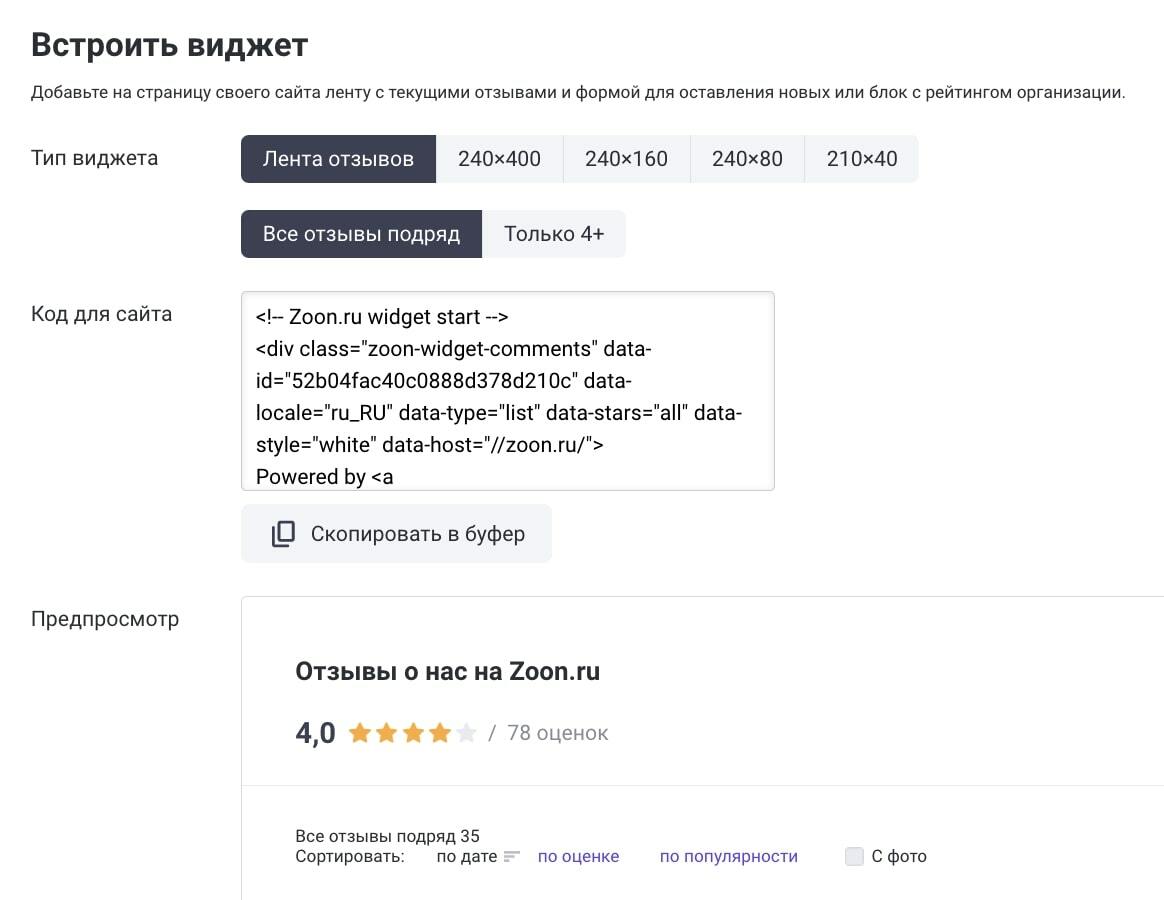This screenshot has width=1164, height=900.
Task: Sort reviews по дате
Action: pos(466,857)
